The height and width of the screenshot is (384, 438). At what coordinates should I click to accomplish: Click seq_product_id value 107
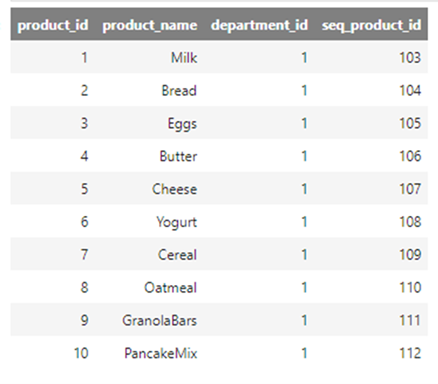(x=410, y=189)
